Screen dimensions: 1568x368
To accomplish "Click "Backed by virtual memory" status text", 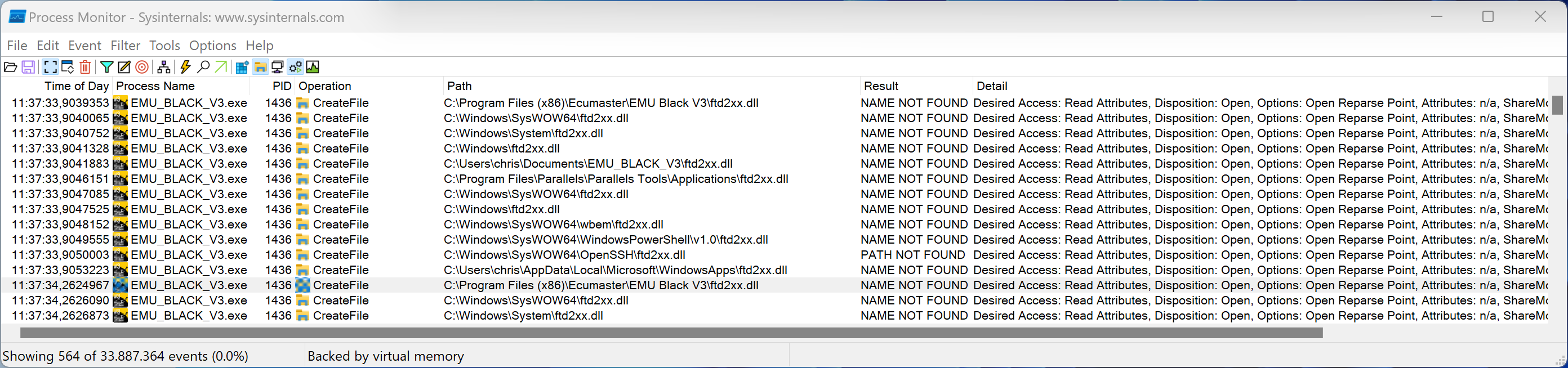I will [385, 356].
